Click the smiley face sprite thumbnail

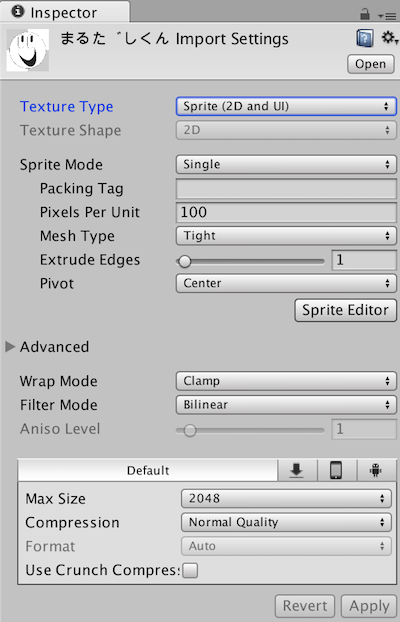[28, 50]
